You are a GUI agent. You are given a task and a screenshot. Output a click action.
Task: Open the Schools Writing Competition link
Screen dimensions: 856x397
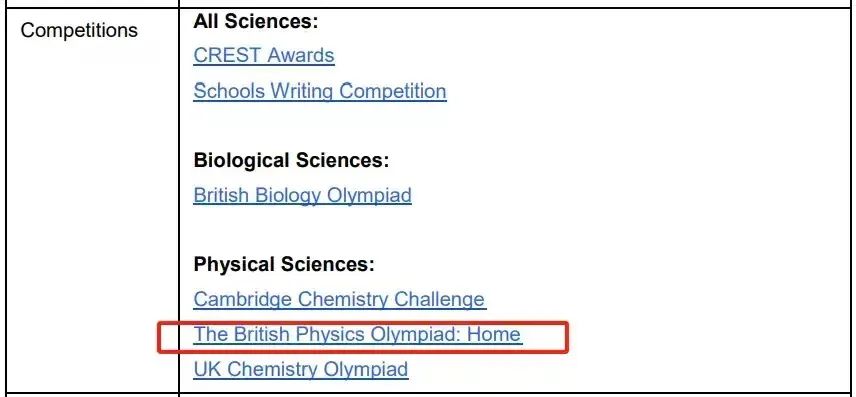pyautogui.click(x=320, y=91)
